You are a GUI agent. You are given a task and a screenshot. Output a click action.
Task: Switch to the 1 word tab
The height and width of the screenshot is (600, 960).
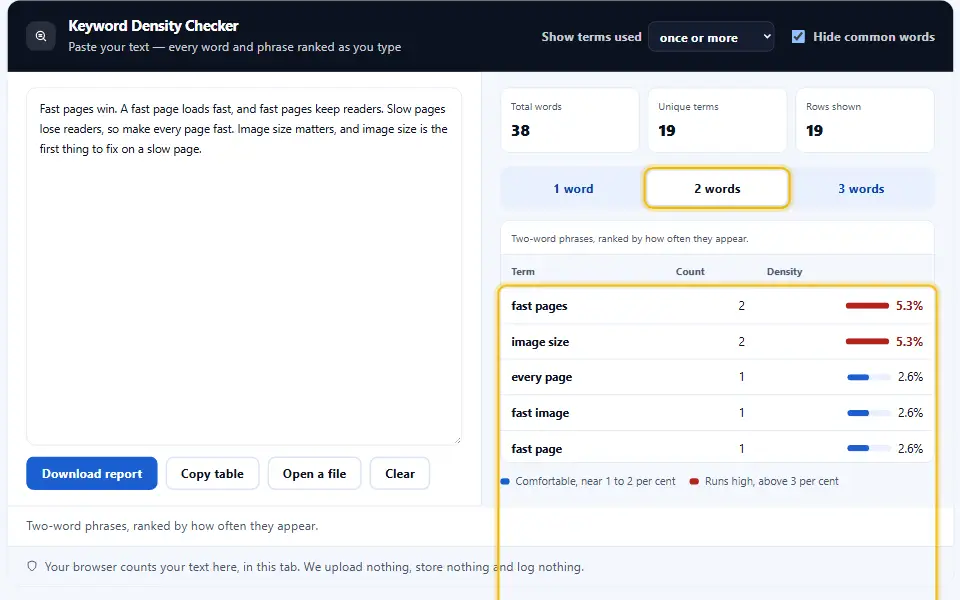pos(573,189)
